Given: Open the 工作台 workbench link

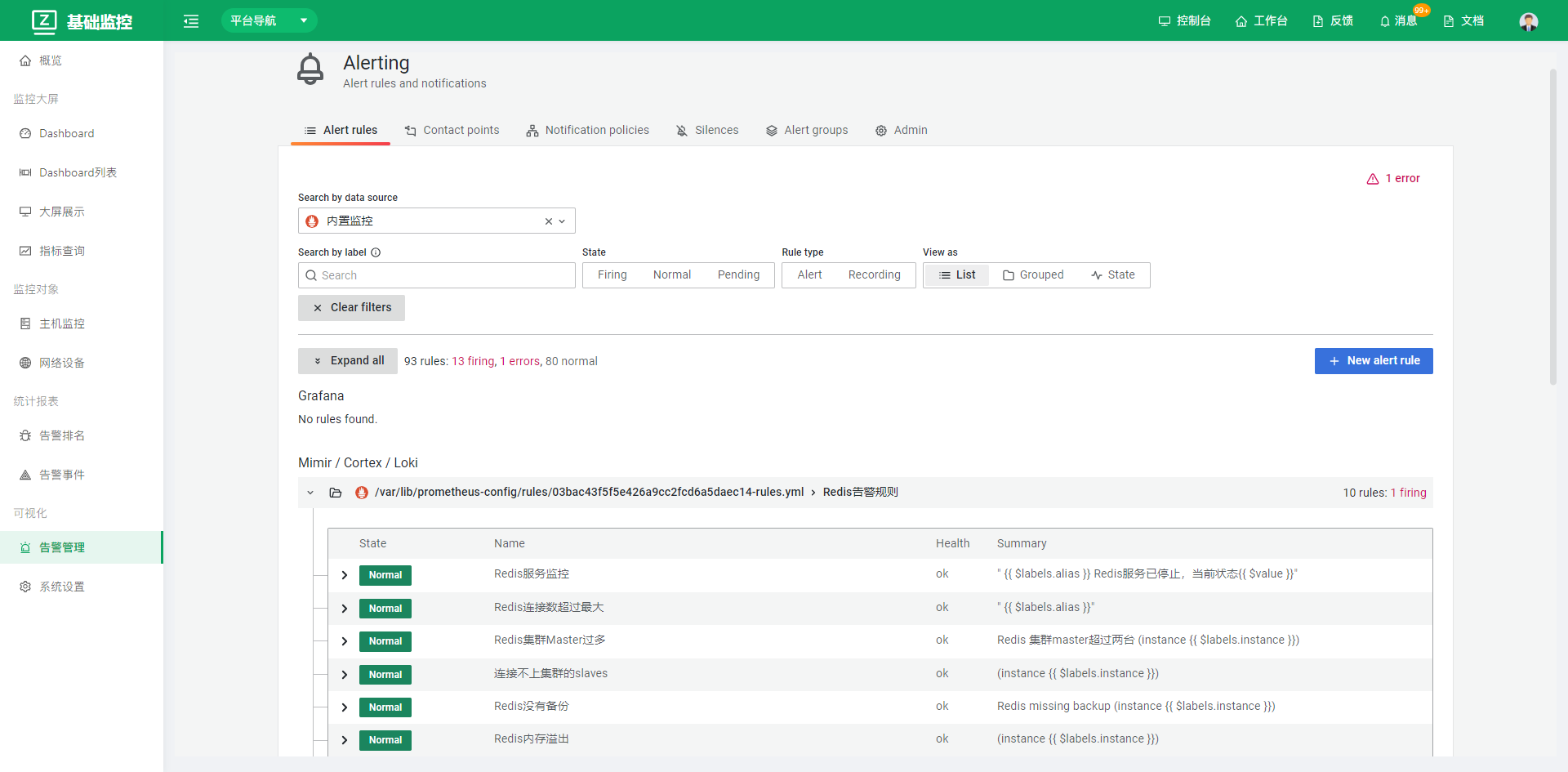Looking at the screenshot, I should pyautogui.click(x=1261, y=21).
